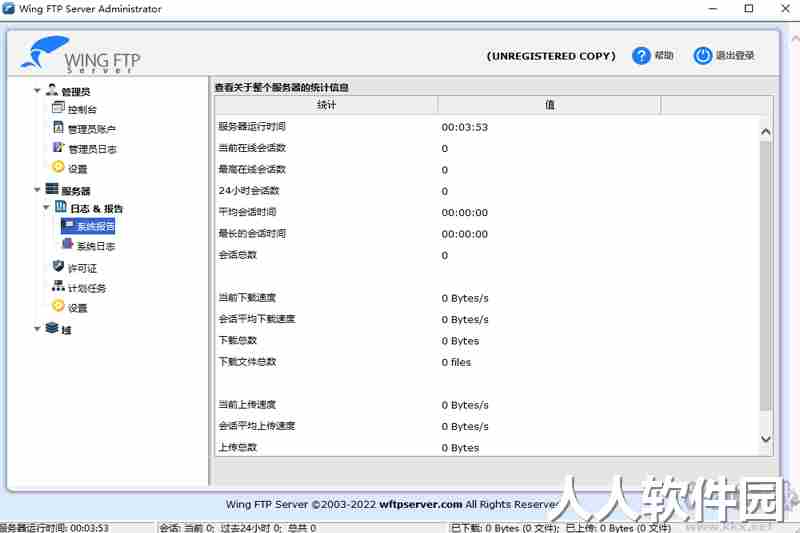
Task: Click status bar 已下载 0 Bytes entry
Action: coord(560,528)
